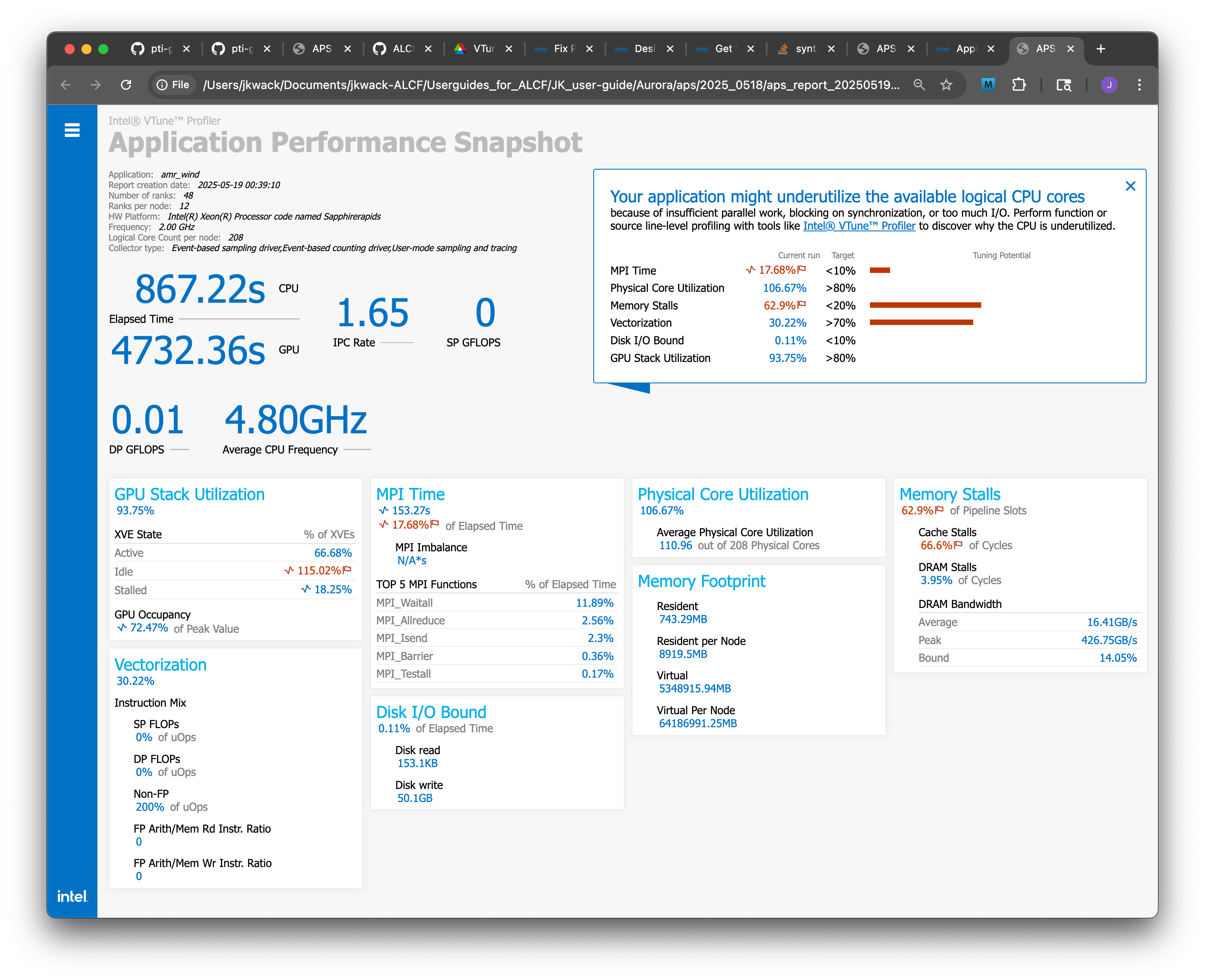Click the trend icon beside GPU Occupancy 72.47%
This screenshot has height=980, width=1205.
pyautogui.click(x=122, y=627)
